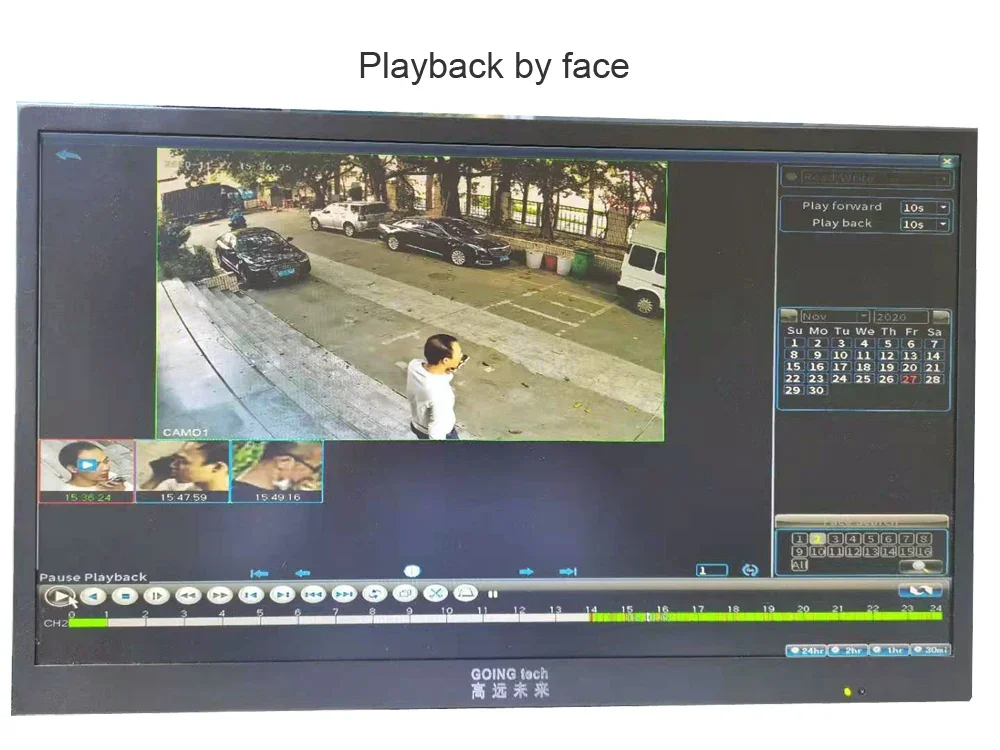1000x750 pixels.
Task: Open the Play forward 10s dropdown
Action: point(925,208)
